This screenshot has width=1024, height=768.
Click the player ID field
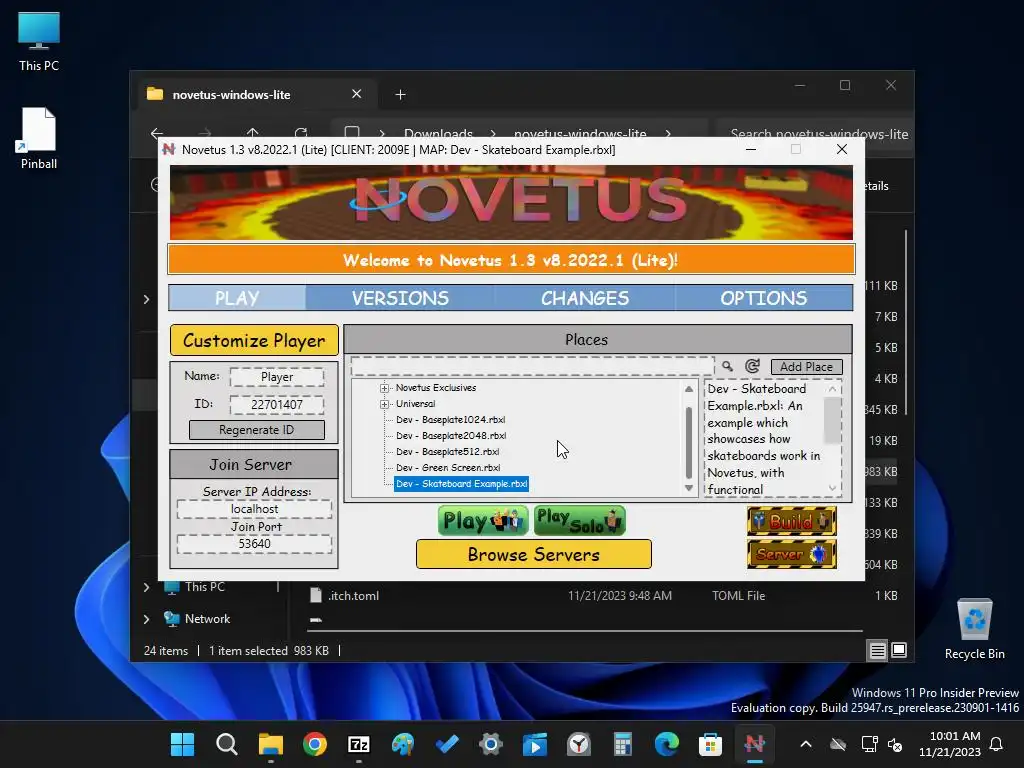tap(277, 404)
